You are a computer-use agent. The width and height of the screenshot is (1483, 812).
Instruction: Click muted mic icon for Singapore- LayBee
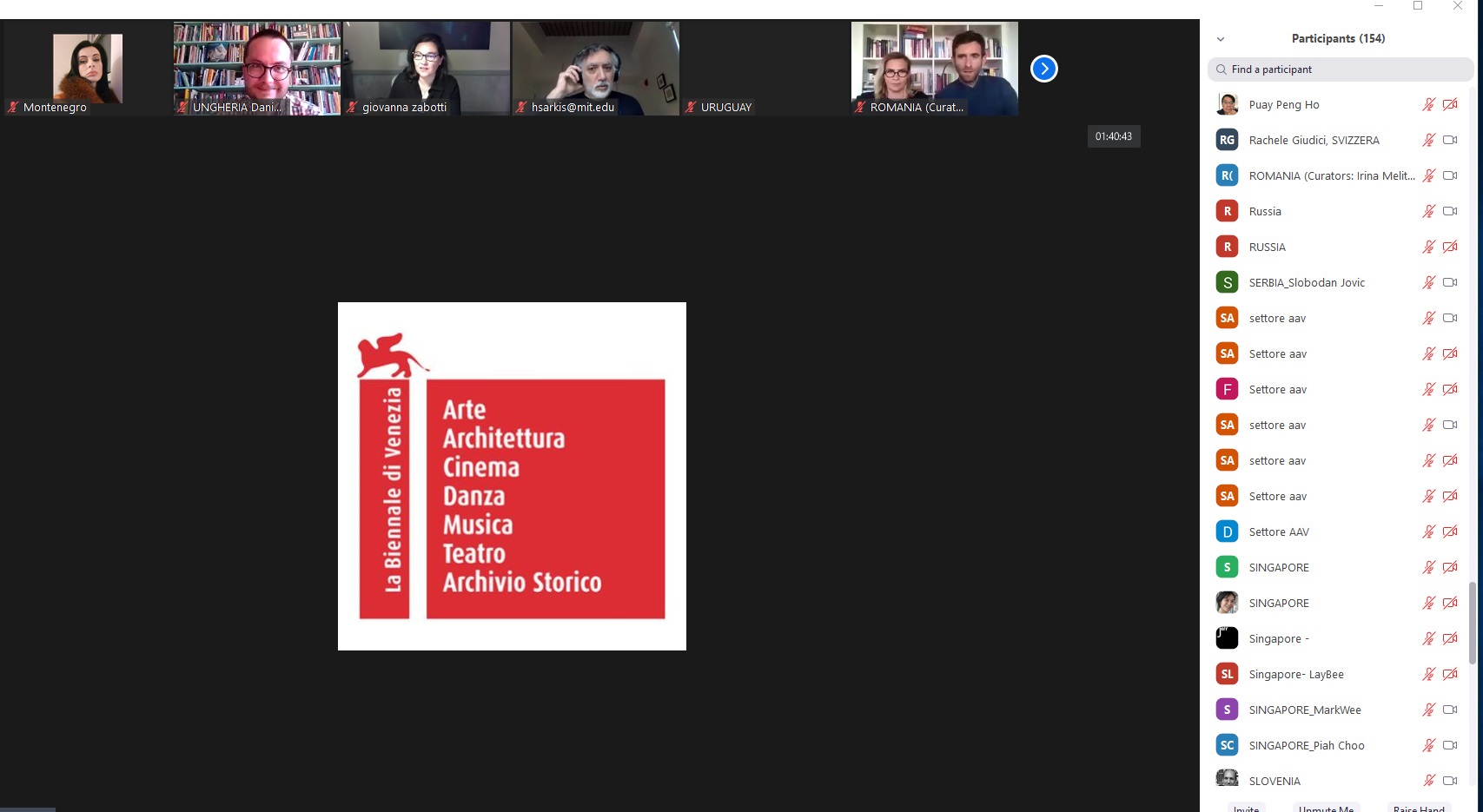[1428, 674]
